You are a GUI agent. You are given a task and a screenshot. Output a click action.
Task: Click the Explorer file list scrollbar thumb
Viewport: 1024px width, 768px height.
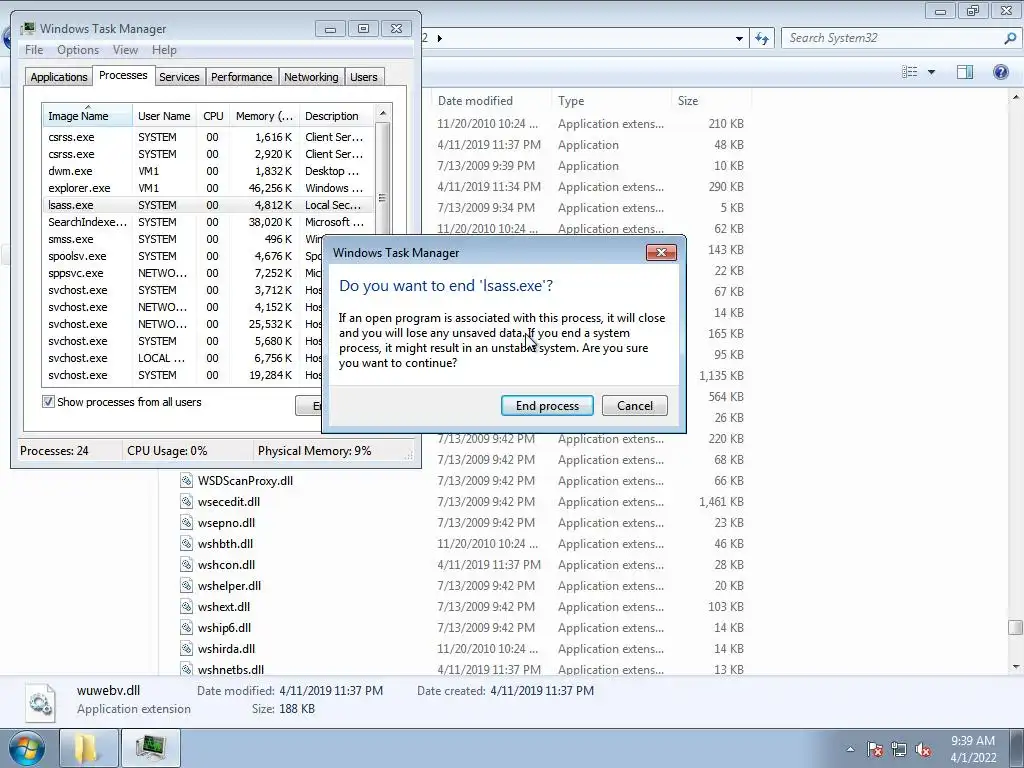point(1015,628)
